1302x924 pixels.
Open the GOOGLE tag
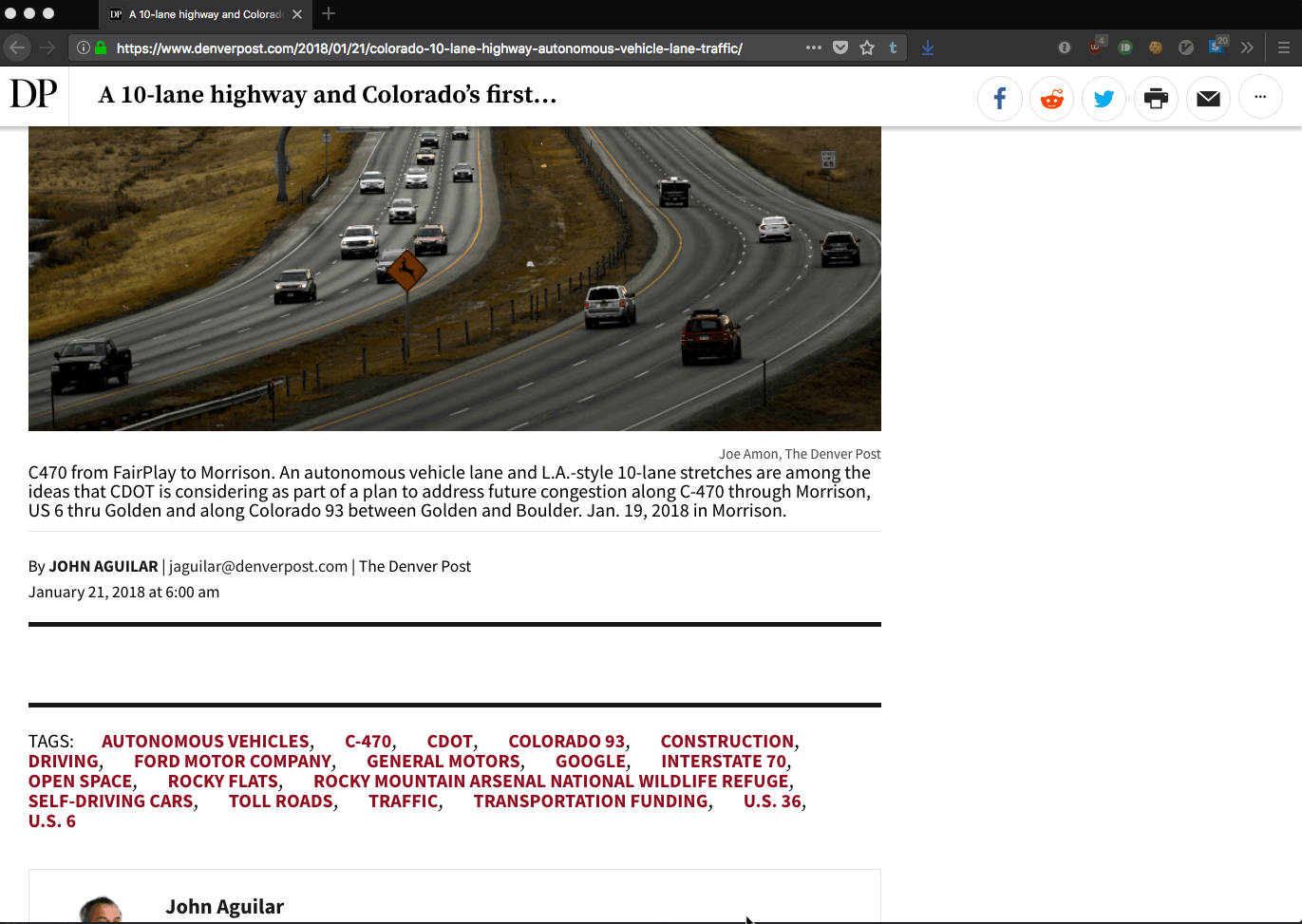[x=591, y=761]
